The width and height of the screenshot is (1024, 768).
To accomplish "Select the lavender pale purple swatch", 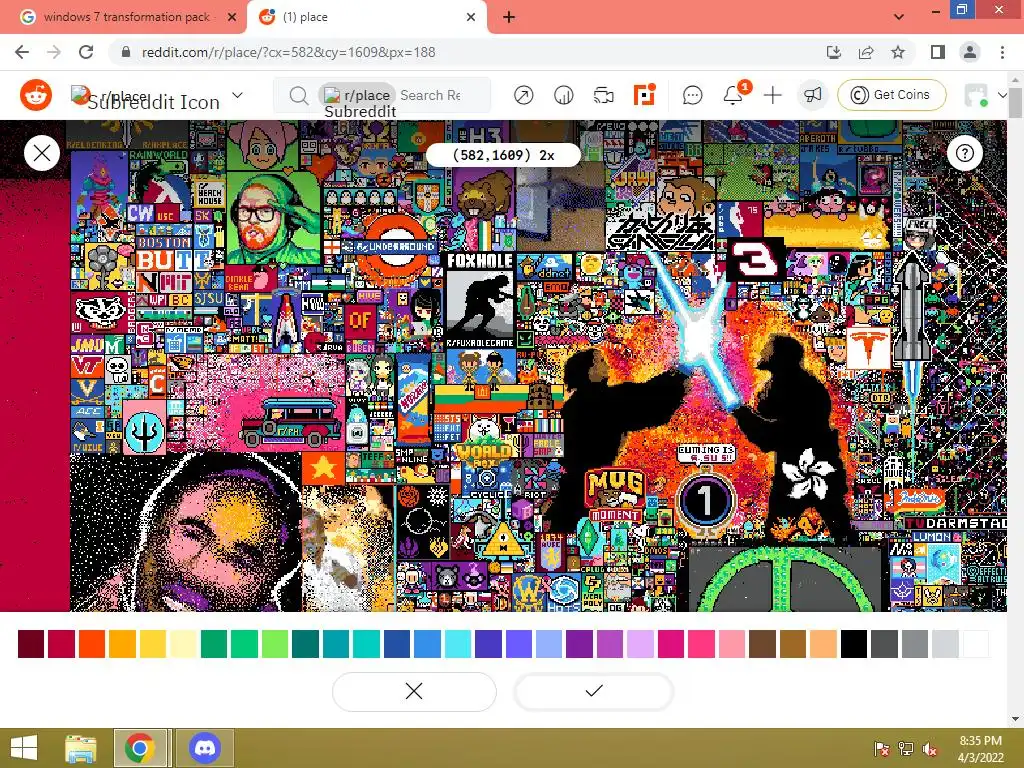I will pyautogui.click(x=641, y=644).
